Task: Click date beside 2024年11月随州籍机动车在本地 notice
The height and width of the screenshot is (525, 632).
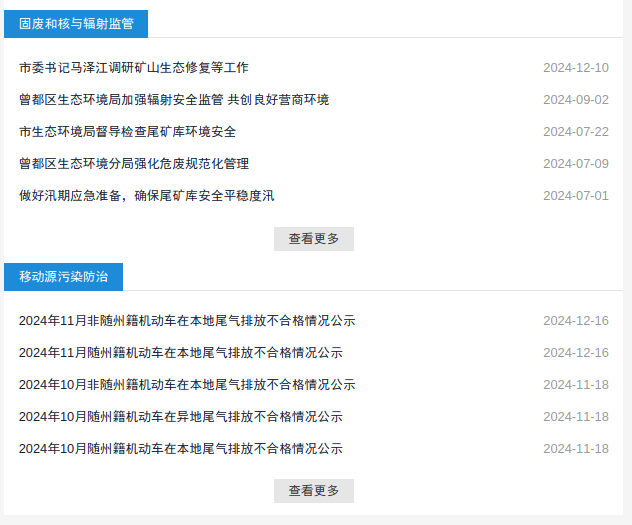Action: click(x=576, y=353)
